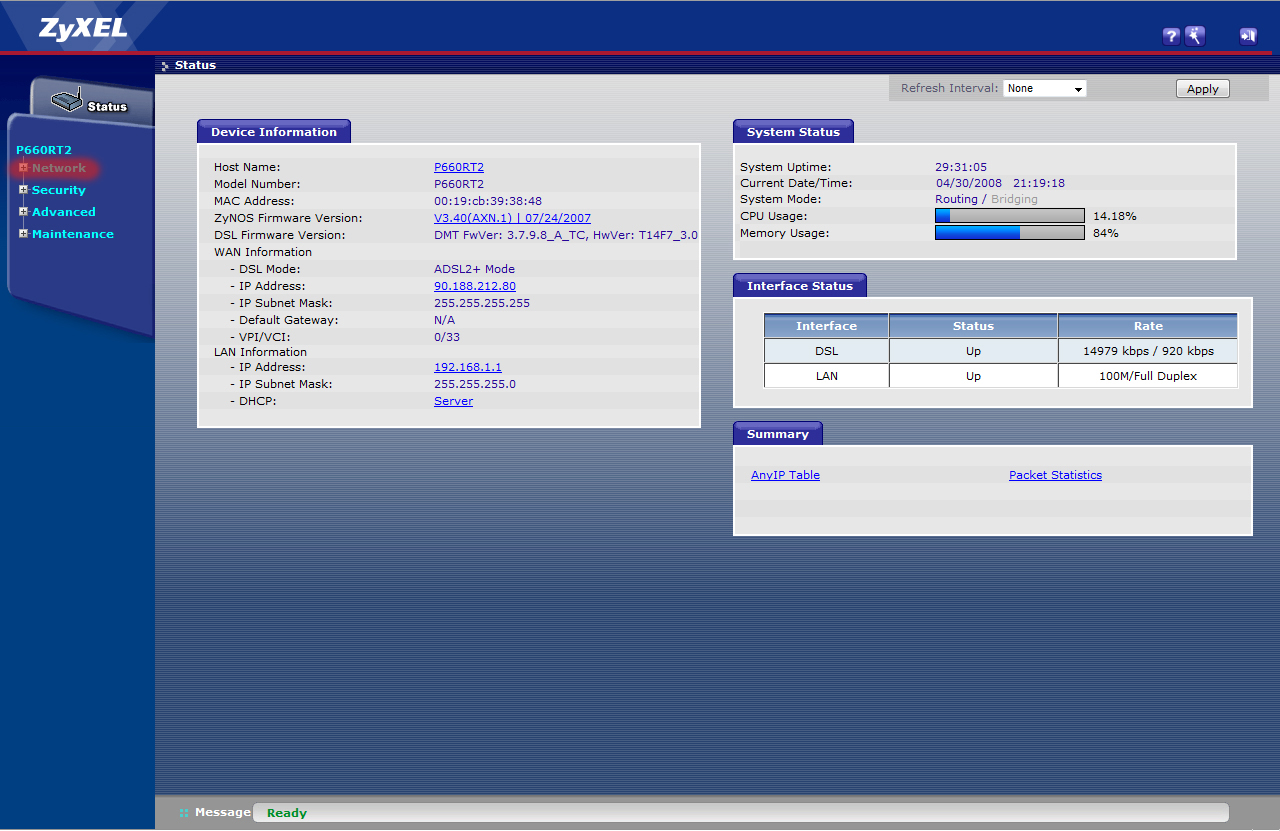
Task: Select the Summary panel tab
Action: (x=778, y=434)
